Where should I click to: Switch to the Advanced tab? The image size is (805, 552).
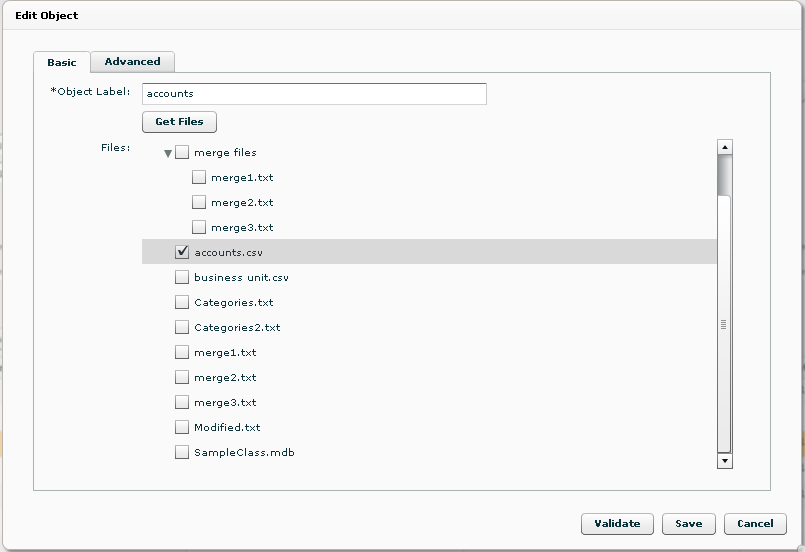tap(132, 62)
